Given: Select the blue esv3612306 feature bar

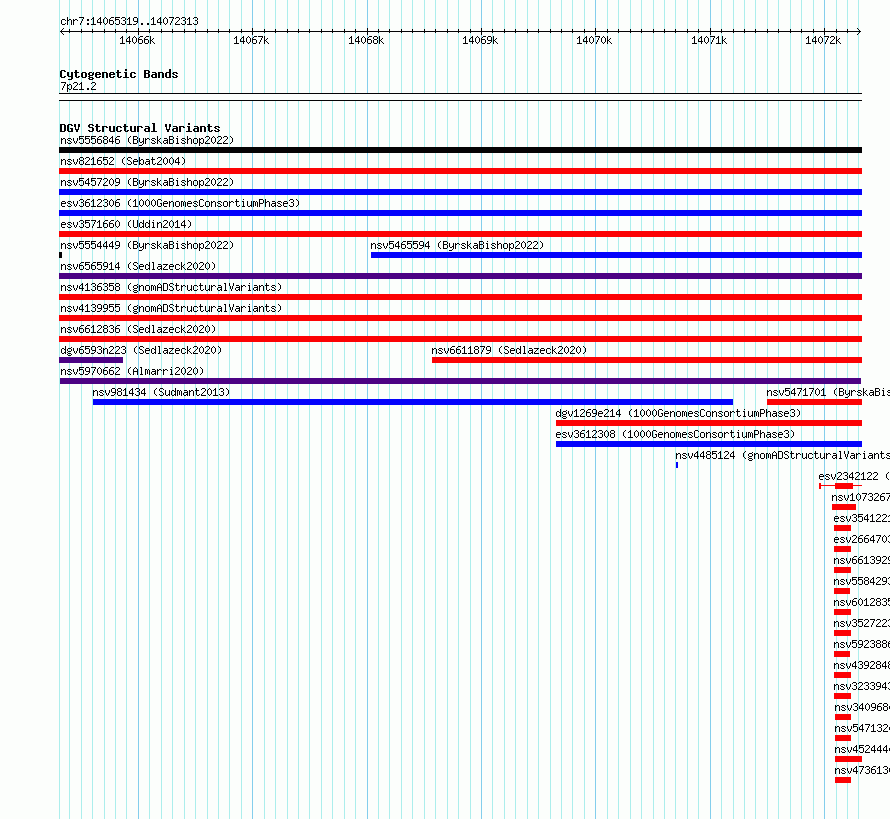Looking at the screenshot, I should click(460, 213).
